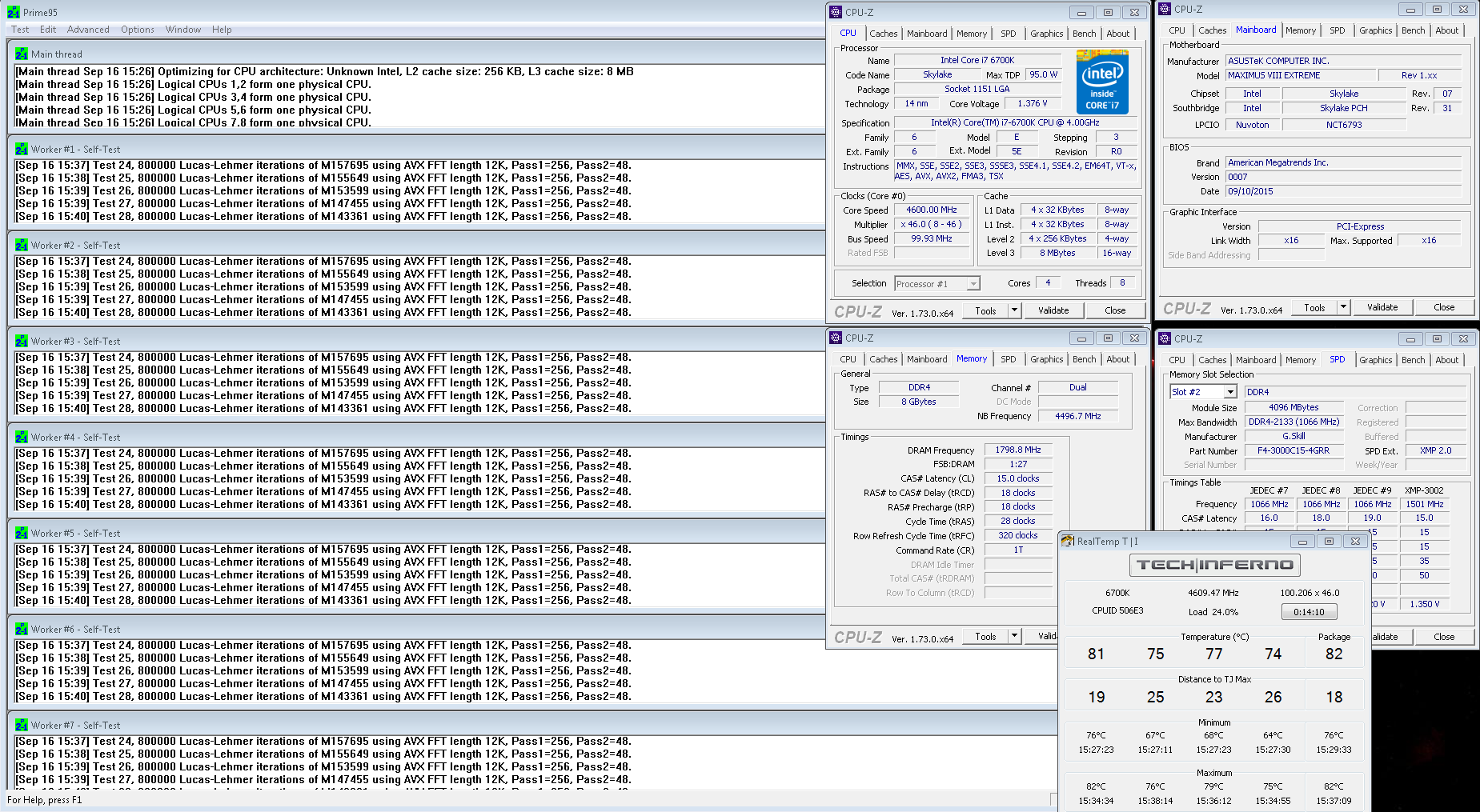1480x812 pixels.
Task: Click the Core Speed 4600.00 MHz value
Action: tap(932, 210)
